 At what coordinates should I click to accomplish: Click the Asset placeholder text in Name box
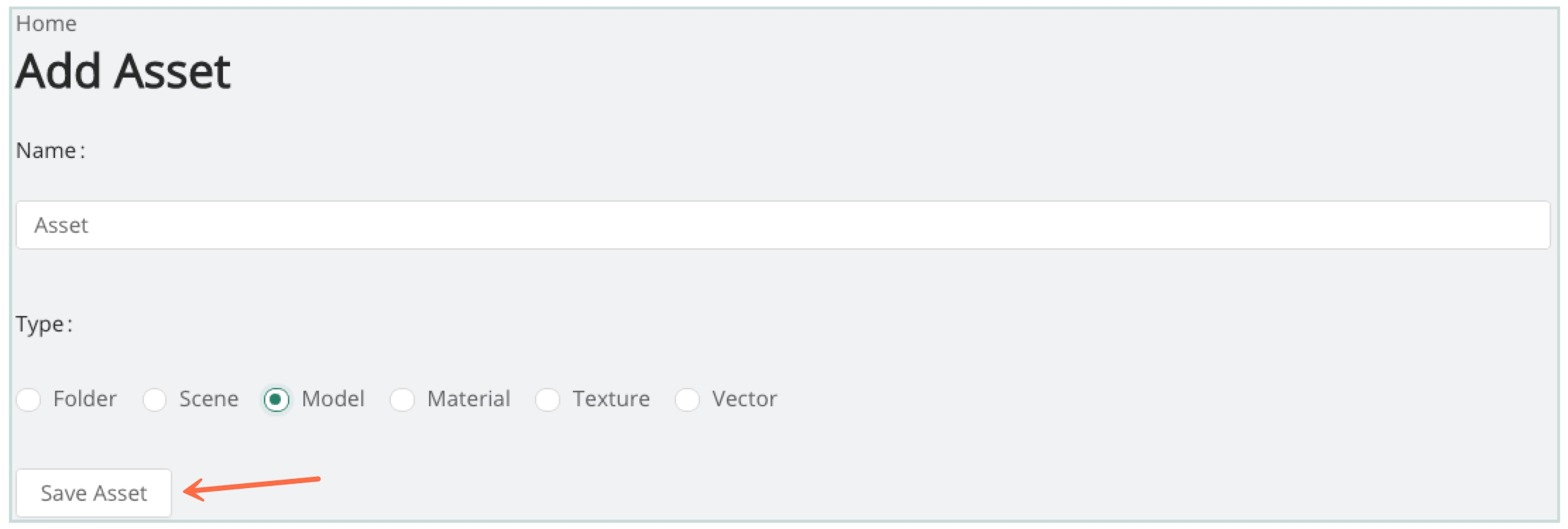click(61, 226)
